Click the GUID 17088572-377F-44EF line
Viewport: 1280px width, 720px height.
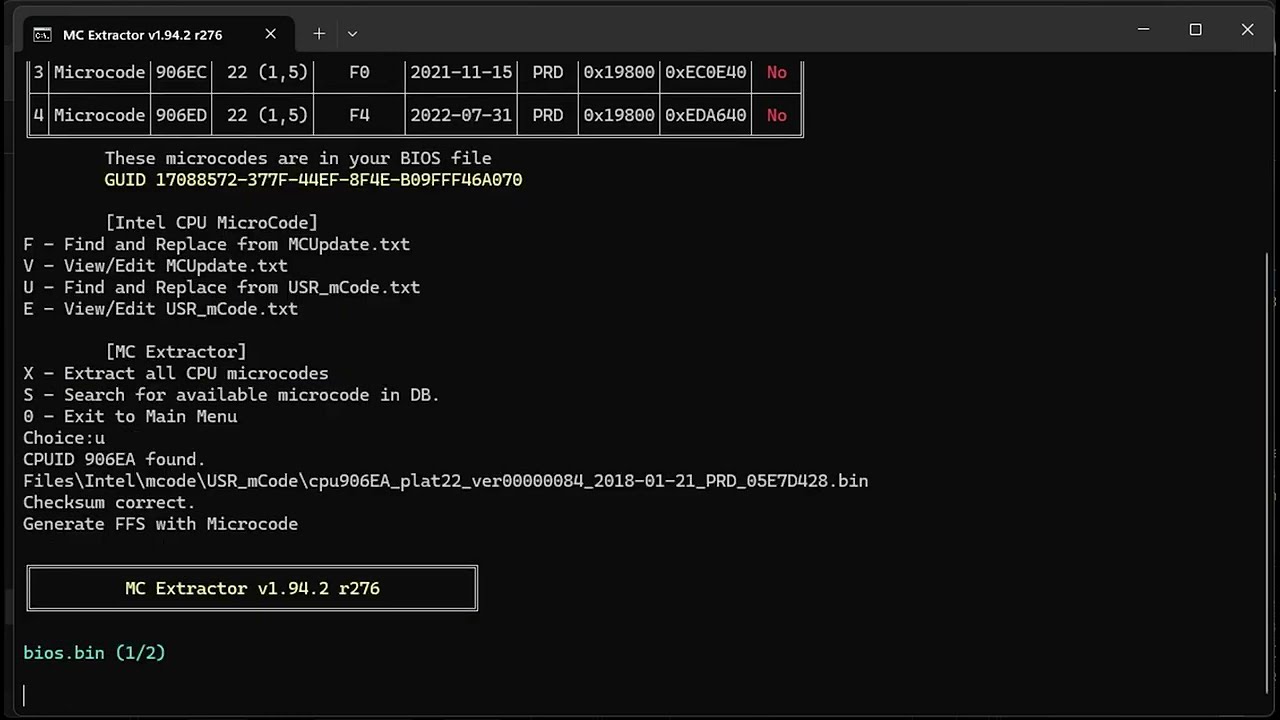313,180
